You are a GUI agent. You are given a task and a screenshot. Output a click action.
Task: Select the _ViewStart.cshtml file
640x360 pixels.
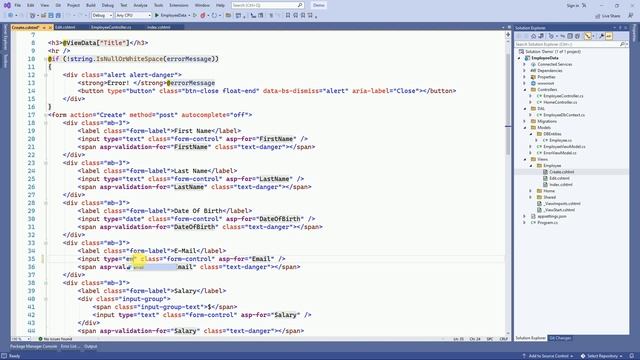coord(559,210)
